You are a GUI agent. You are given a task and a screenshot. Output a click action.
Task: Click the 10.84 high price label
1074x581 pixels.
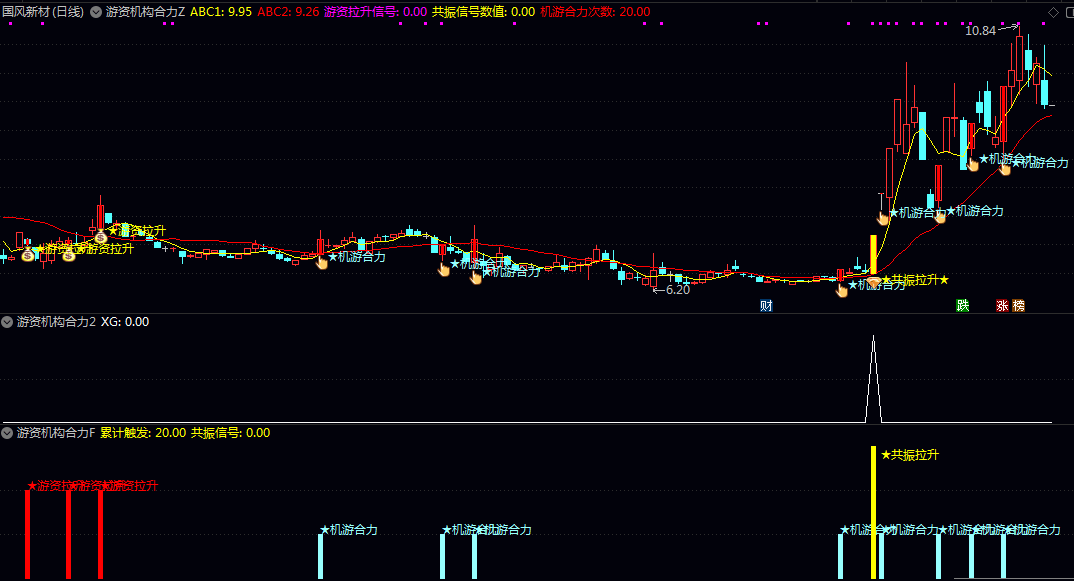click(x=980, y=31)
